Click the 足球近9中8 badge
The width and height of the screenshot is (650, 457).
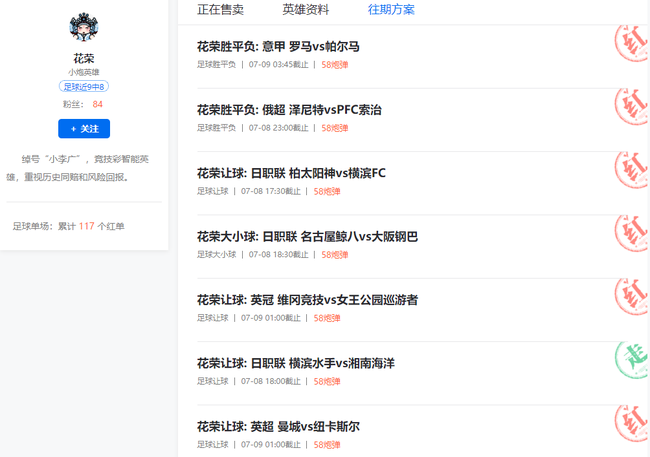coord(84,87)
